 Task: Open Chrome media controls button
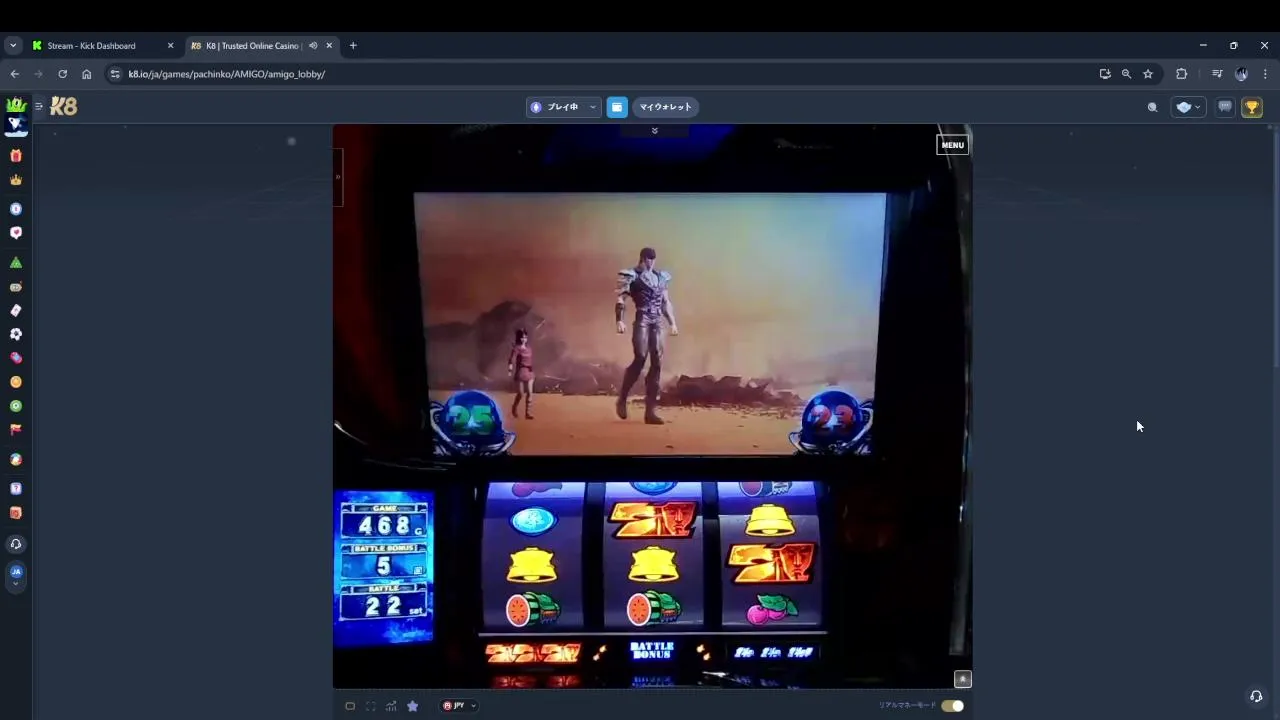pos(1217,74)
